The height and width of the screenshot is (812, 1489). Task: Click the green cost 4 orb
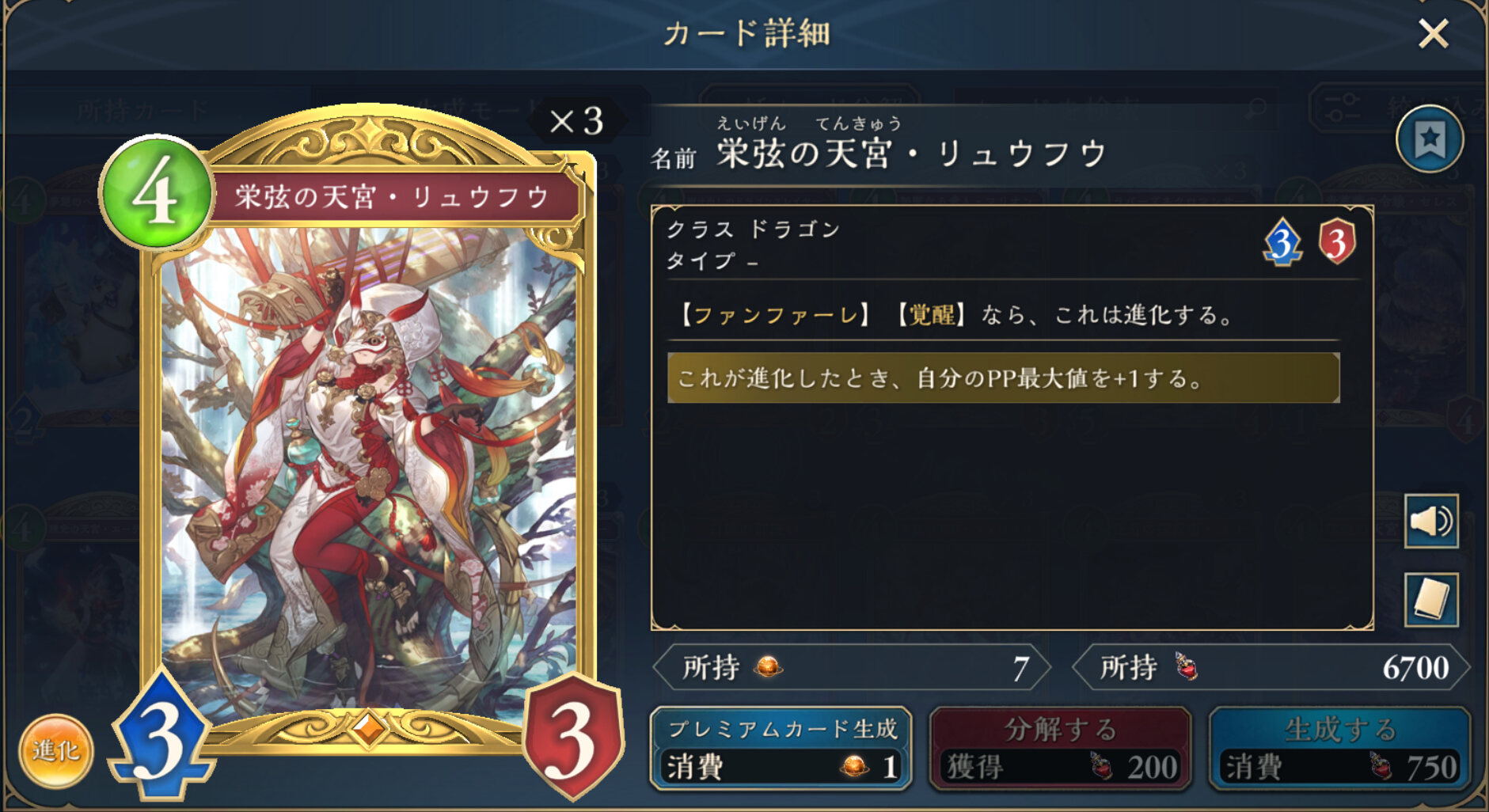(157, 192)
